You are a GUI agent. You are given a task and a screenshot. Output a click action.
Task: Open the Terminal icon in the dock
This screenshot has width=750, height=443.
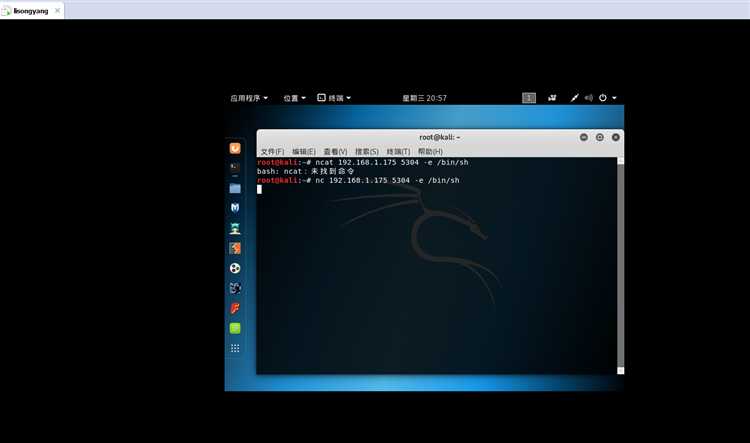coord(235,168)
